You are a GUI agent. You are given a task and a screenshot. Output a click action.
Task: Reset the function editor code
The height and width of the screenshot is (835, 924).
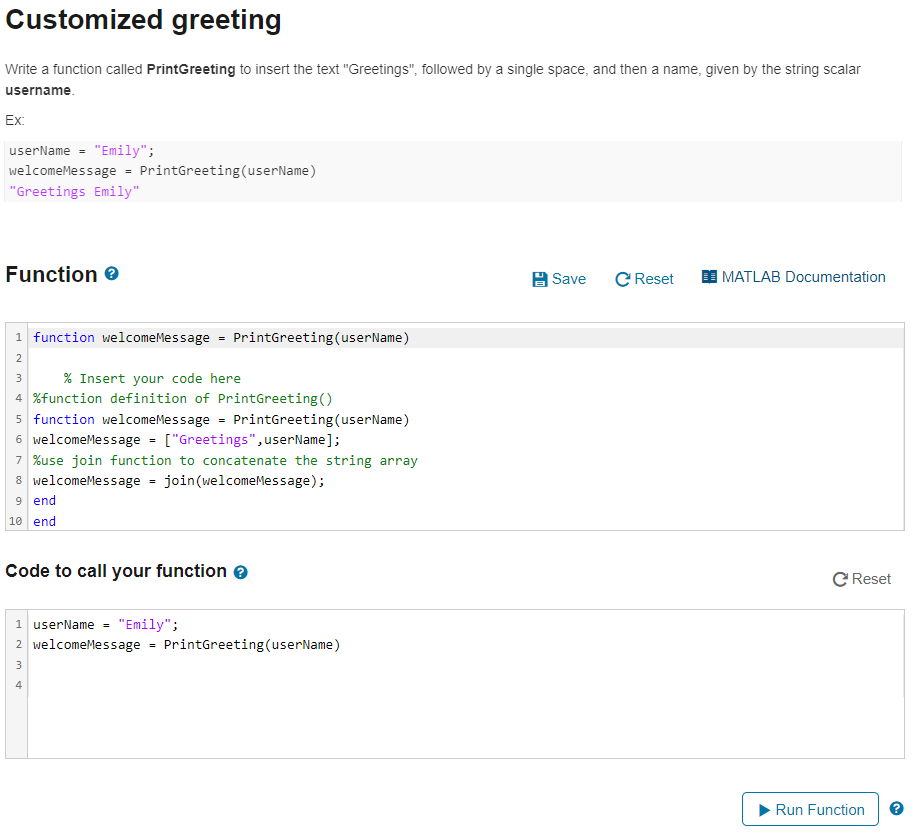644,279
